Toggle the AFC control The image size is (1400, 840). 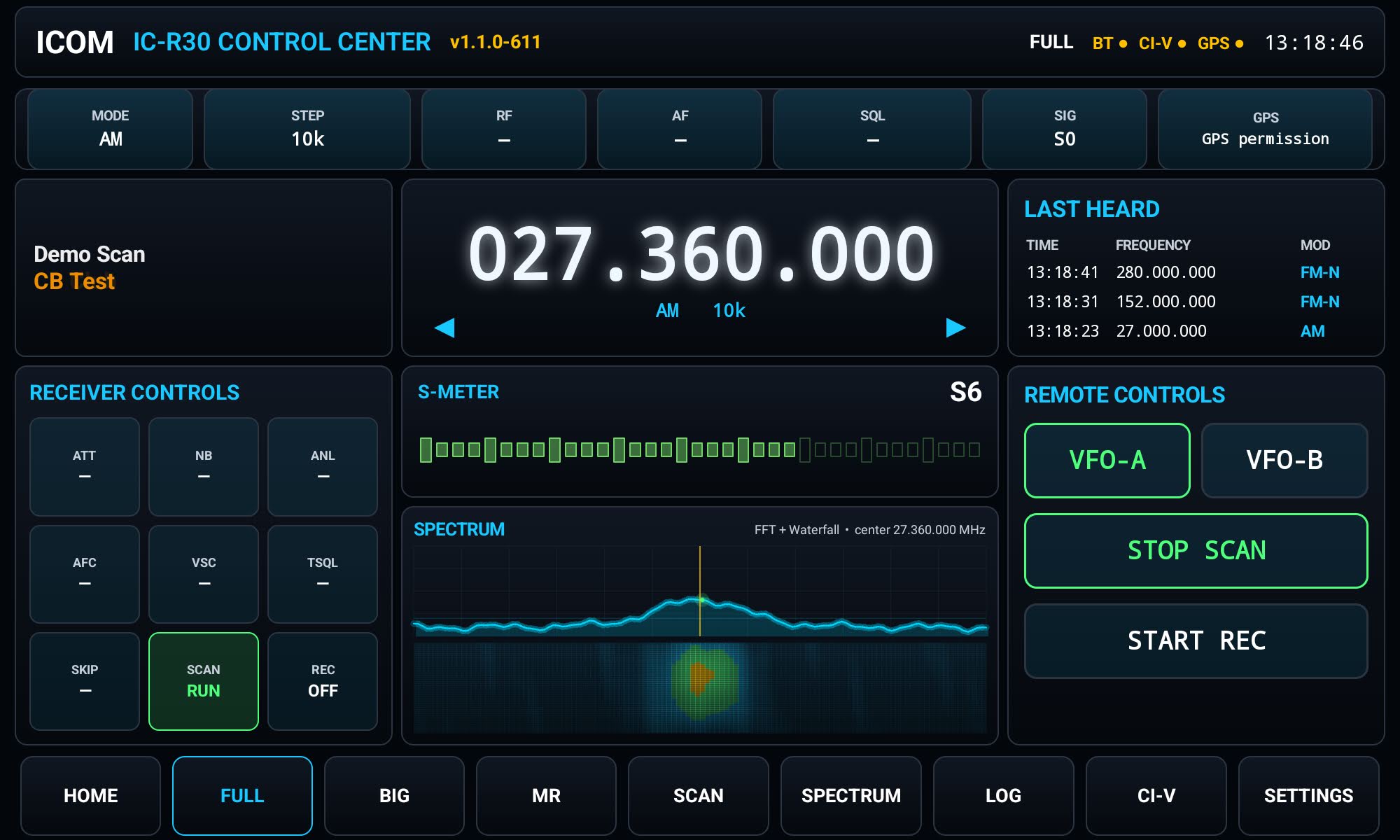pyautogui.click(x=85, y=574)
